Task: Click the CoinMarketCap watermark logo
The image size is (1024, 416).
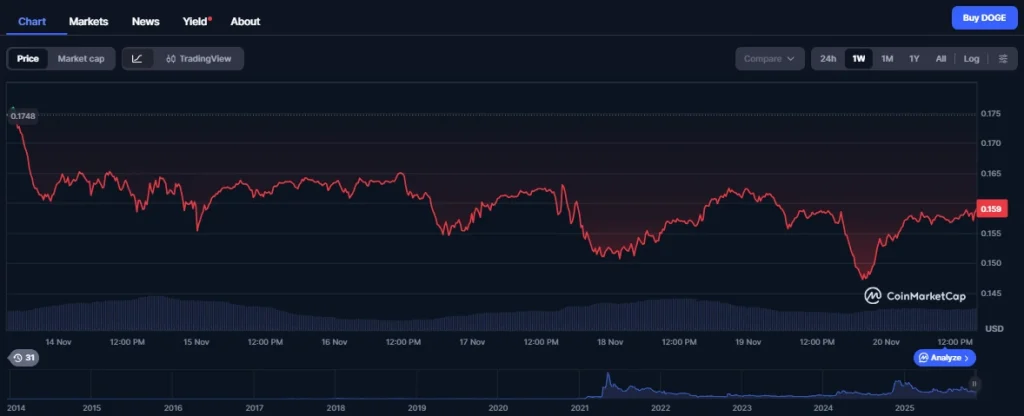Action: 916,296
